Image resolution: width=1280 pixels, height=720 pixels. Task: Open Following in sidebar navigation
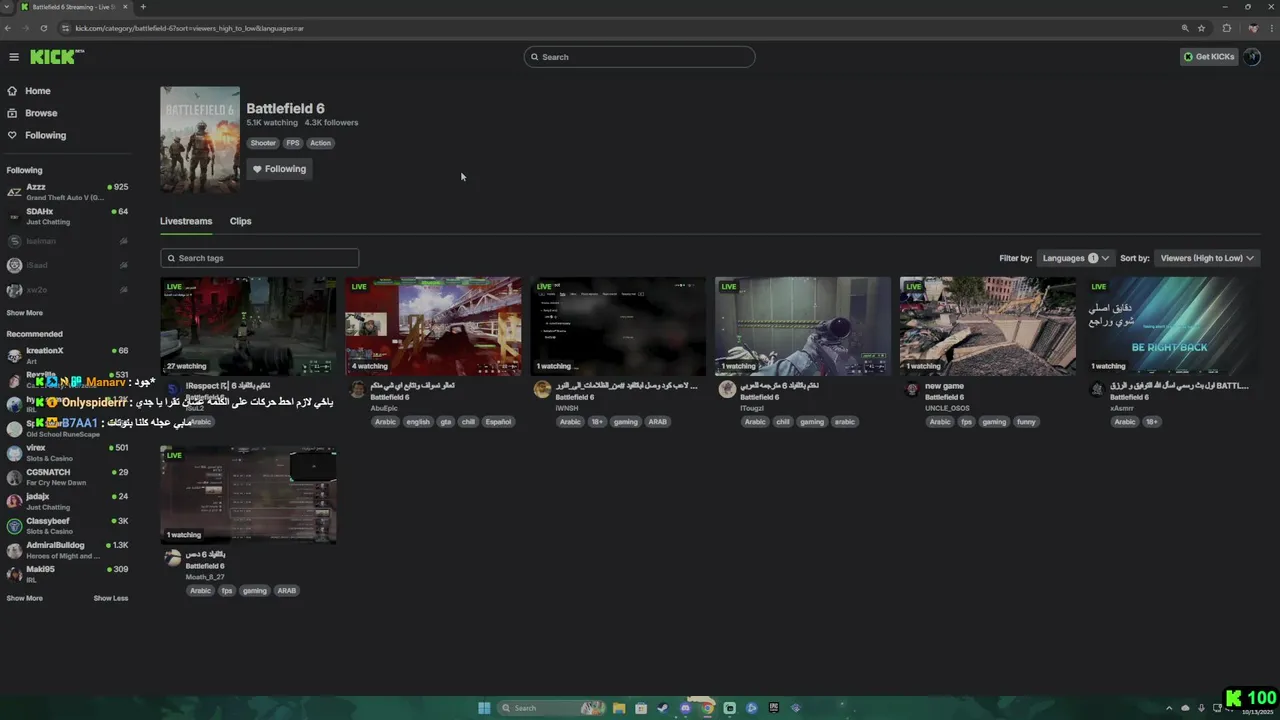coord(45,135)
